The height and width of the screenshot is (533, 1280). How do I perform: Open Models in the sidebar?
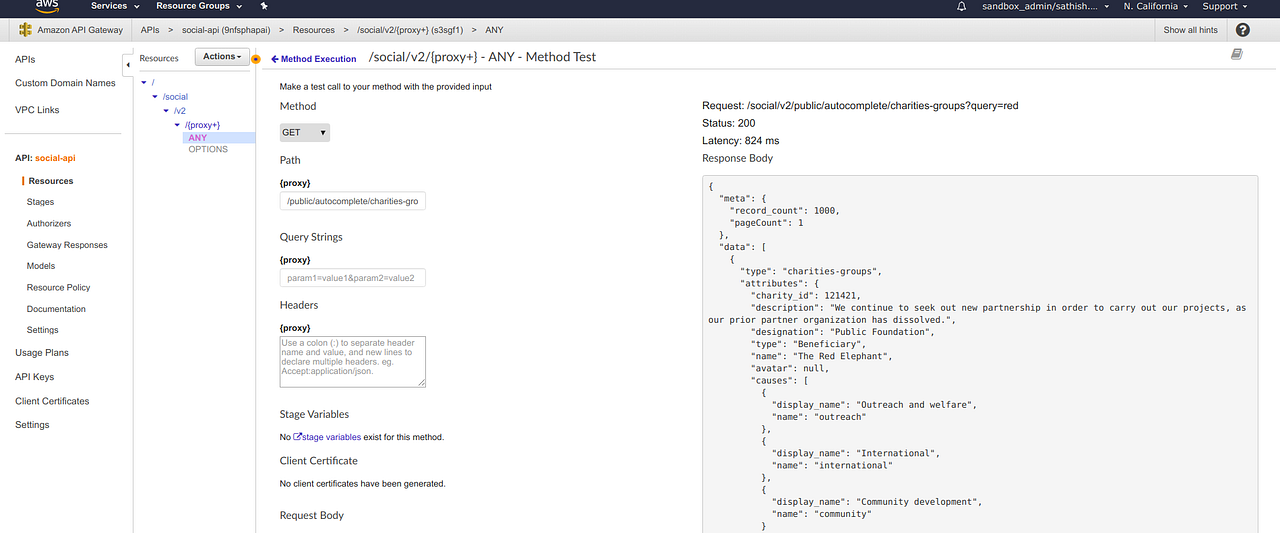[41, 266]
